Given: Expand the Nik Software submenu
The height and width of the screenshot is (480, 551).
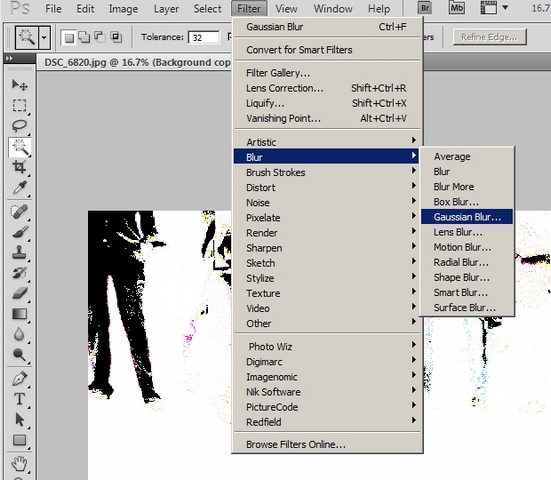Looking at the screenshot, I should coord(326,392).
